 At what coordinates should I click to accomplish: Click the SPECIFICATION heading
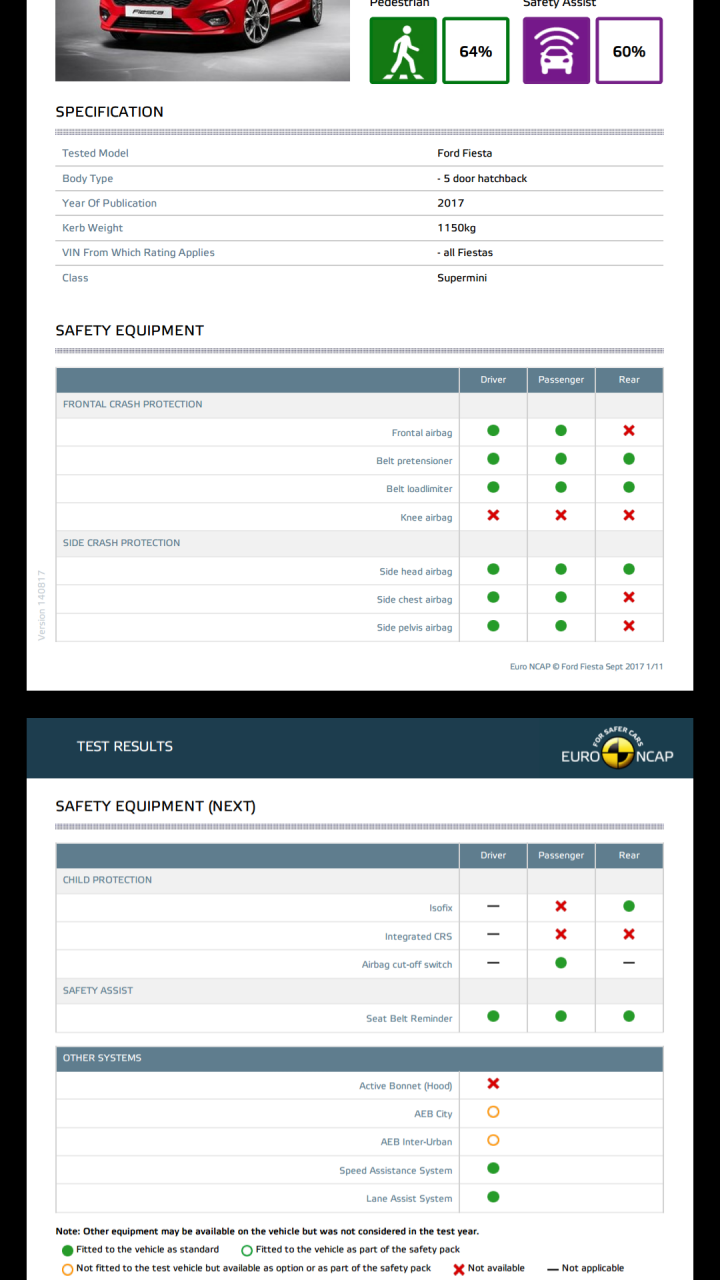click(109, 112)
